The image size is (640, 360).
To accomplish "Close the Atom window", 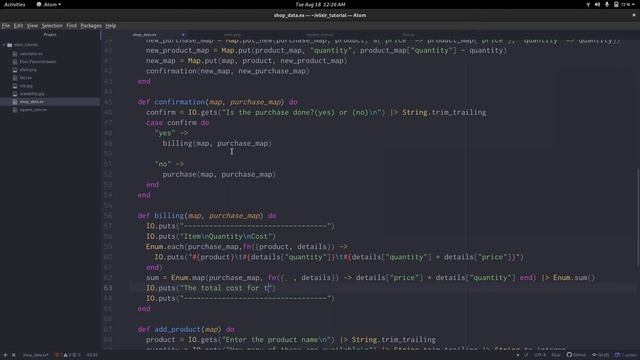I will 634,15.
